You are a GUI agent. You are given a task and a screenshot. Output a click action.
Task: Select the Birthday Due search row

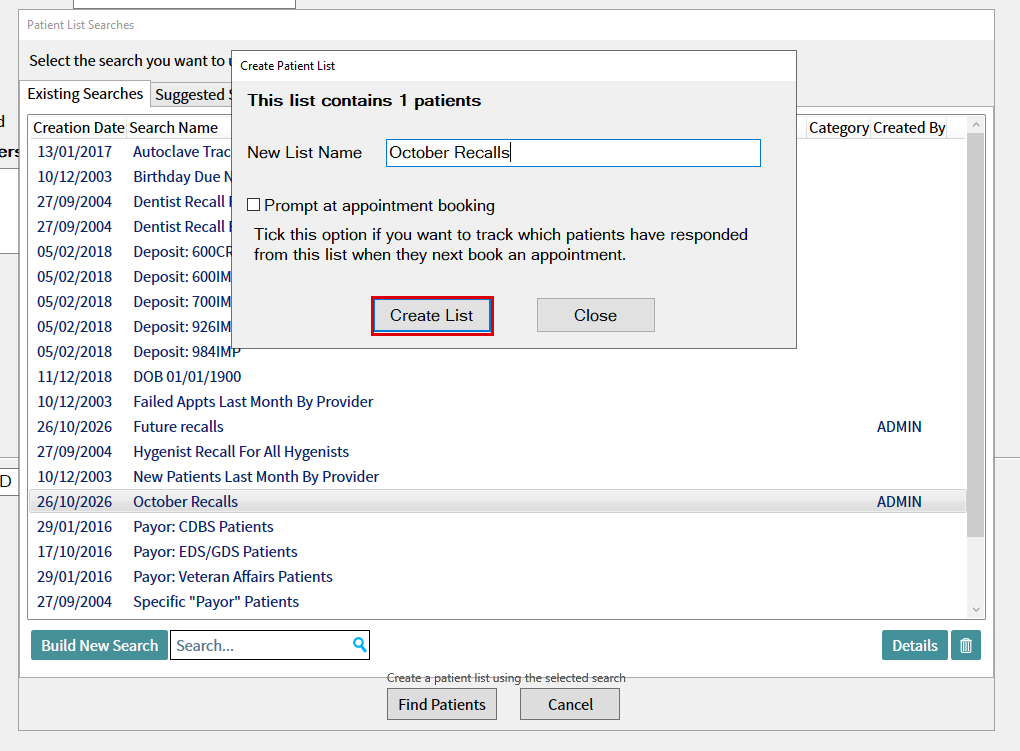pyautogui.click(x=131, y=176)
